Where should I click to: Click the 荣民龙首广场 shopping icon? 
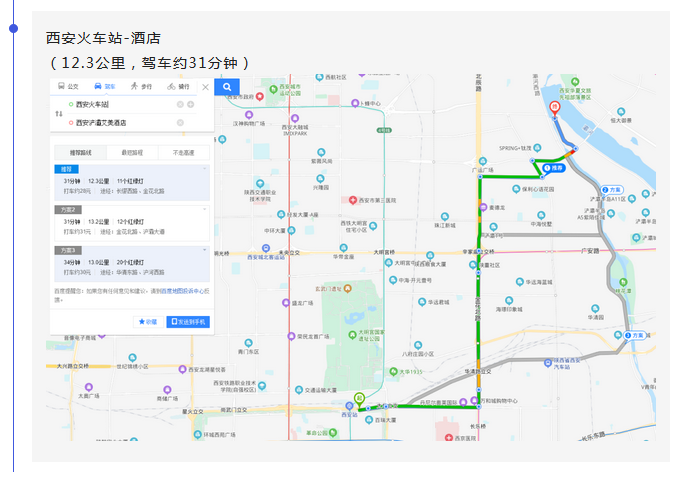tap(291, 336)
